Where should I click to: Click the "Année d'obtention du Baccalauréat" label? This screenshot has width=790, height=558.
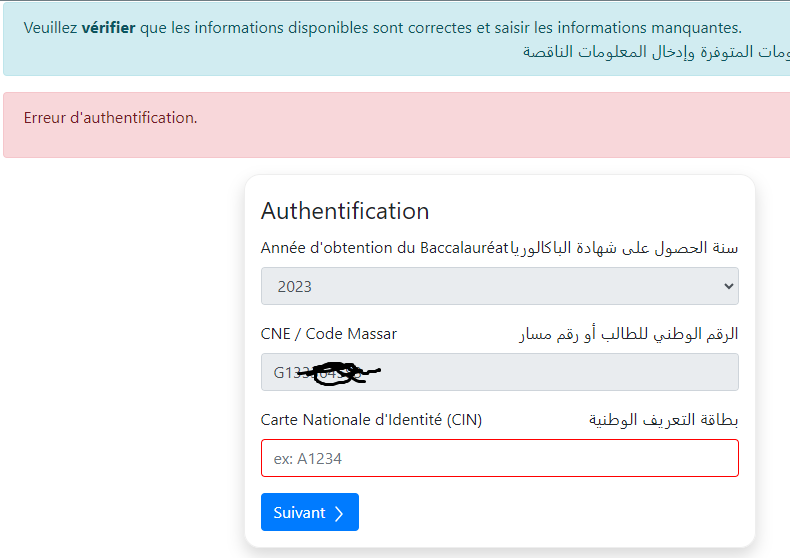(x=385, y=248)
